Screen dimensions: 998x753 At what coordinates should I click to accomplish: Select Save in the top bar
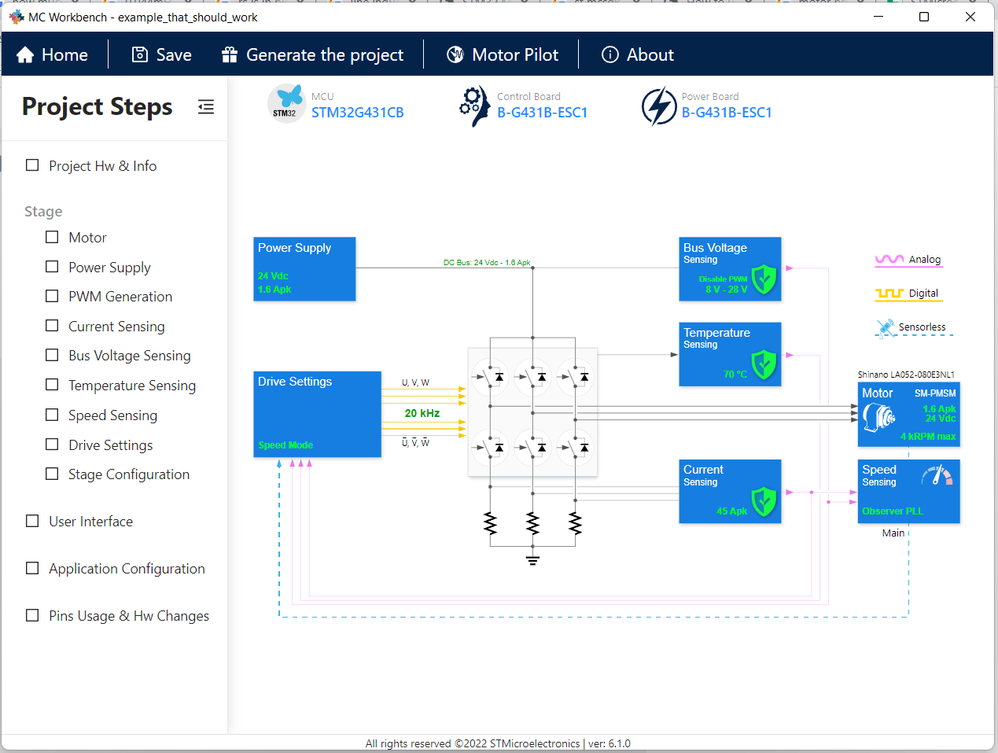[x=162, y=55]
